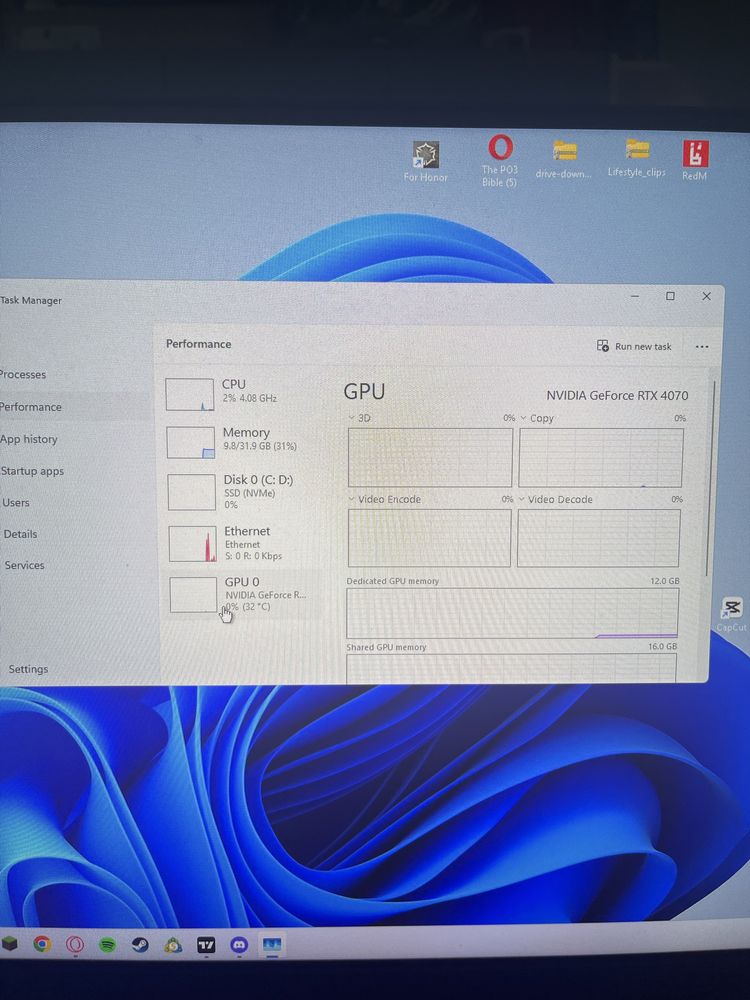The width and height of the screenshot is (750, 1000).
Task: Open the Services page
Action: pos(24,565)
